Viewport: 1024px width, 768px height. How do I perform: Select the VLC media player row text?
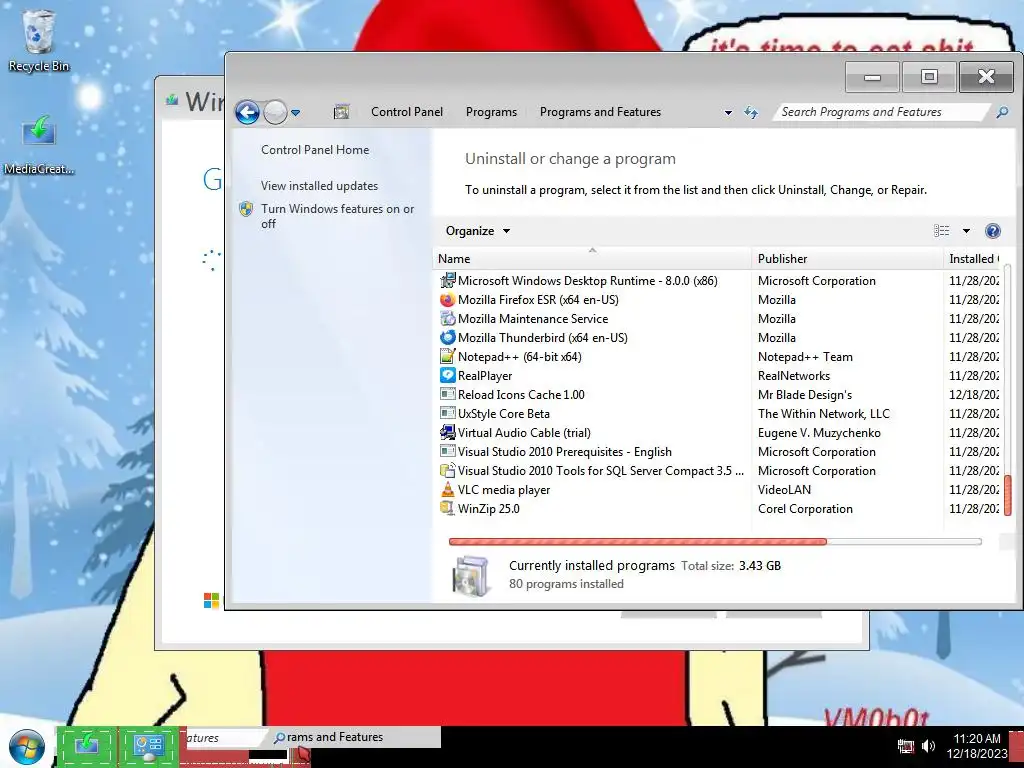click(504, 490)
